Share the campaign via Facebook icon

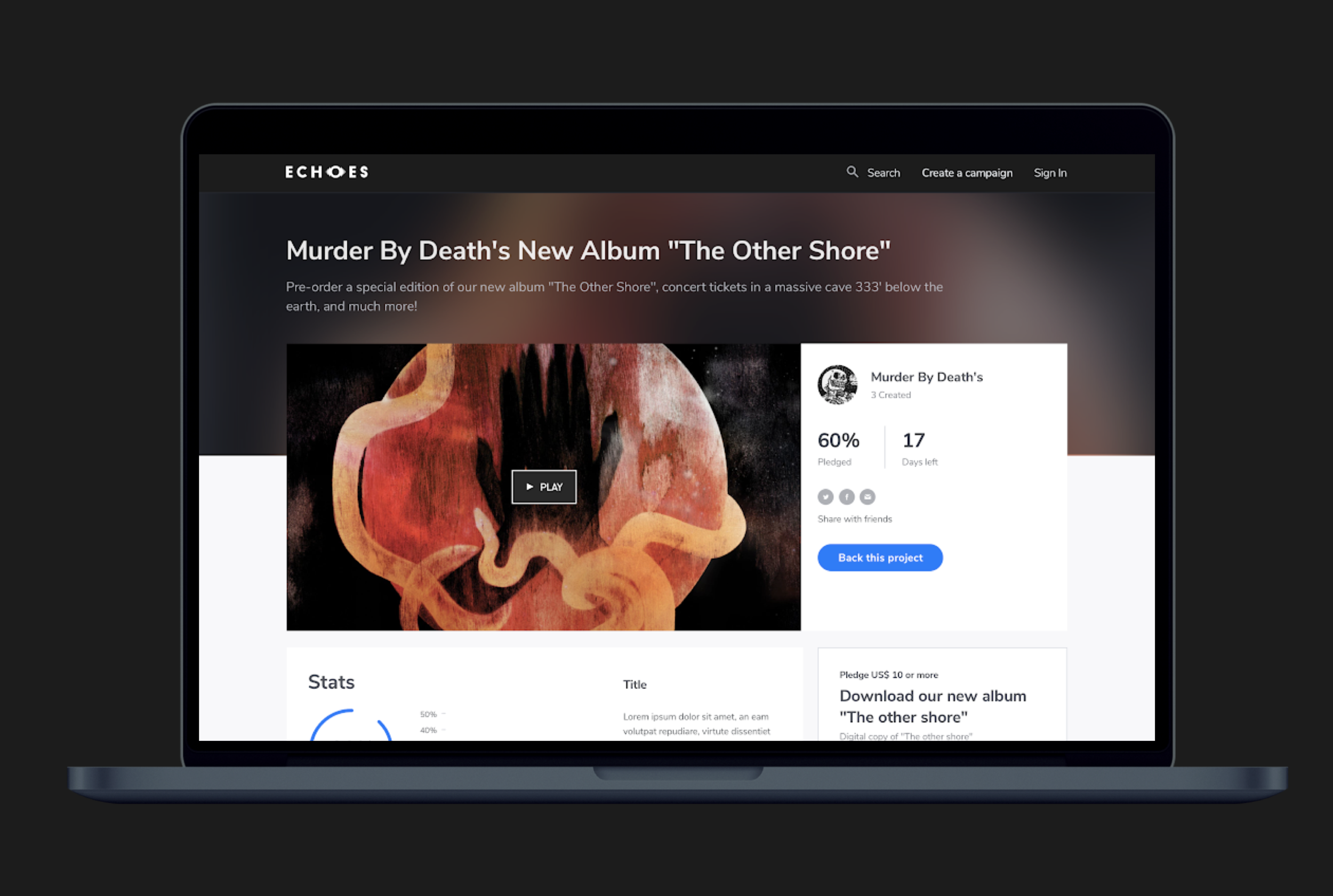[x=846, y=497]
